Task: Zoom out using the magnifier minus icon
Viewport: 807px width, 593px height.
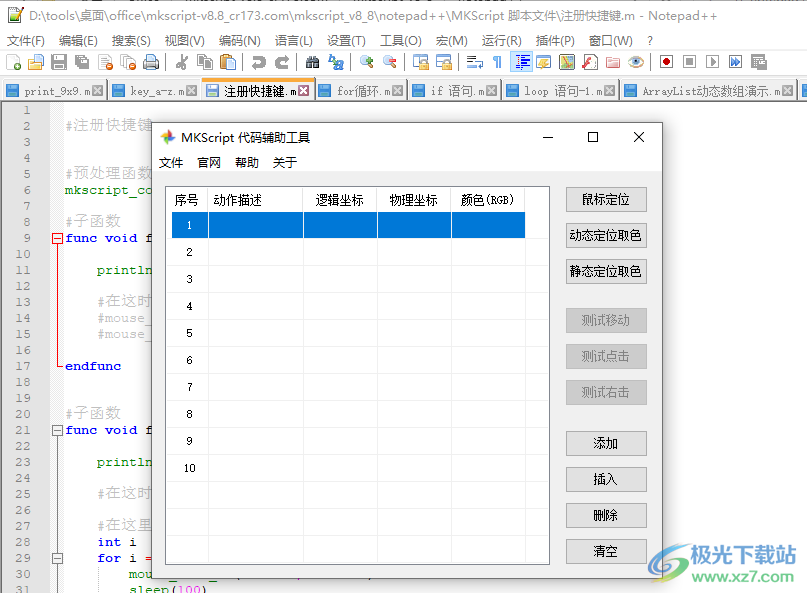Action: (390, 62)
